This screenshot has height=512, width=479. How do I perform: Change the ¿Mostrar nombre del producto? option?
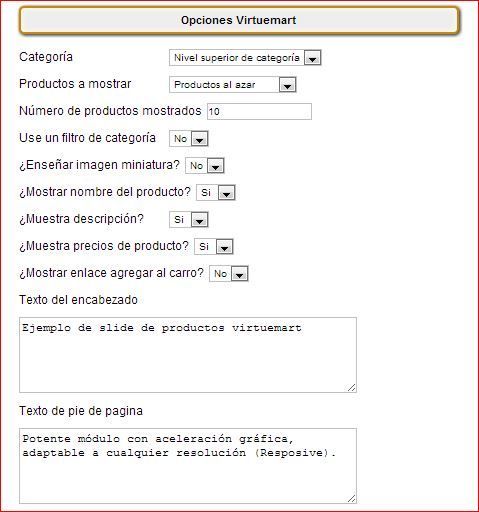point(216,193)
